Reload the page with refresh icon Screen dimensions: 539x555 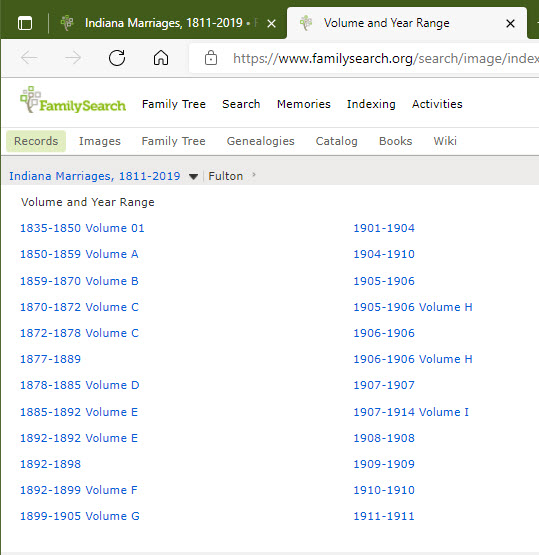117,58
